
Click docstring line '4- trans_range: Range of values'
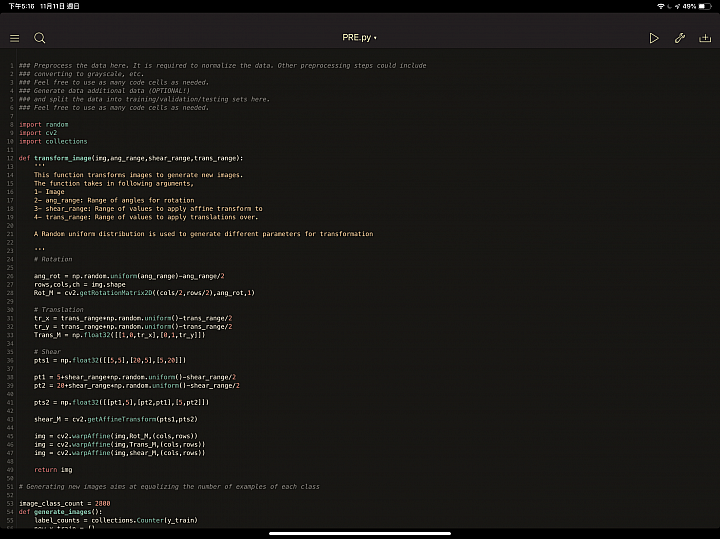click(146, 217)
